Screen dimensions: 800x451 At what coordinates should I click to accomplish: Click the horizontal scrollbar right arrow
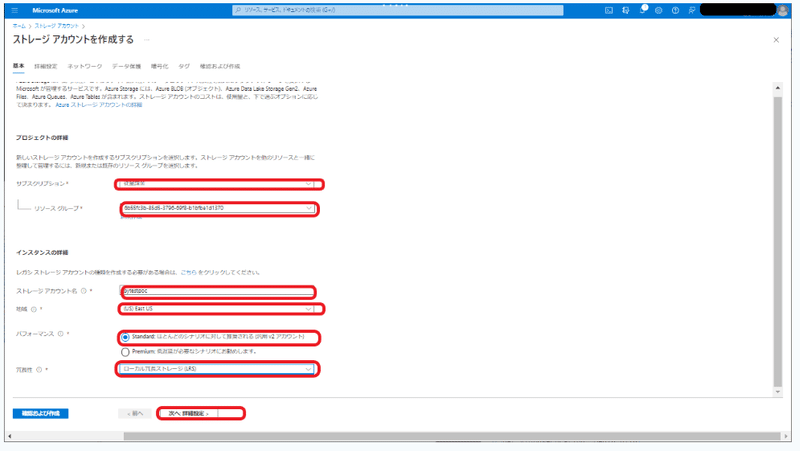point(786,436)
